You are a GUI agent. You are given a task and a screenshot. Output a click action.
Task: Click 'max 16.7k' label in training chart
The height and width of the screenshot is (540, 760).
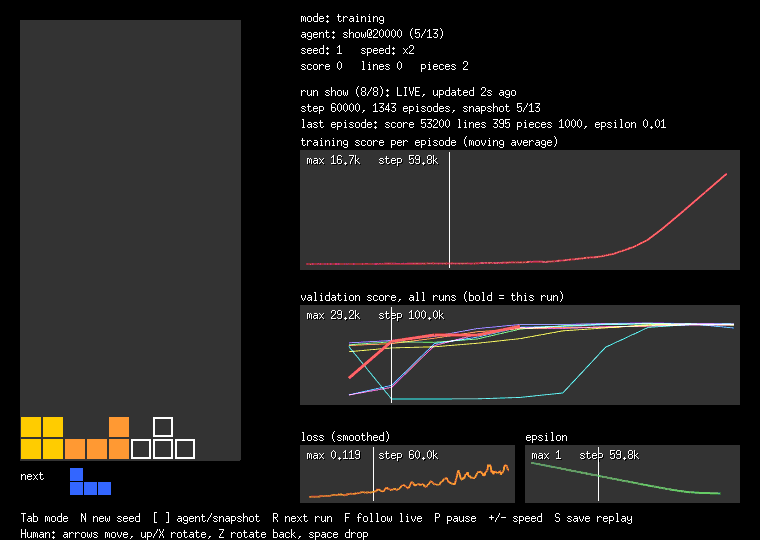coord(333,160)
